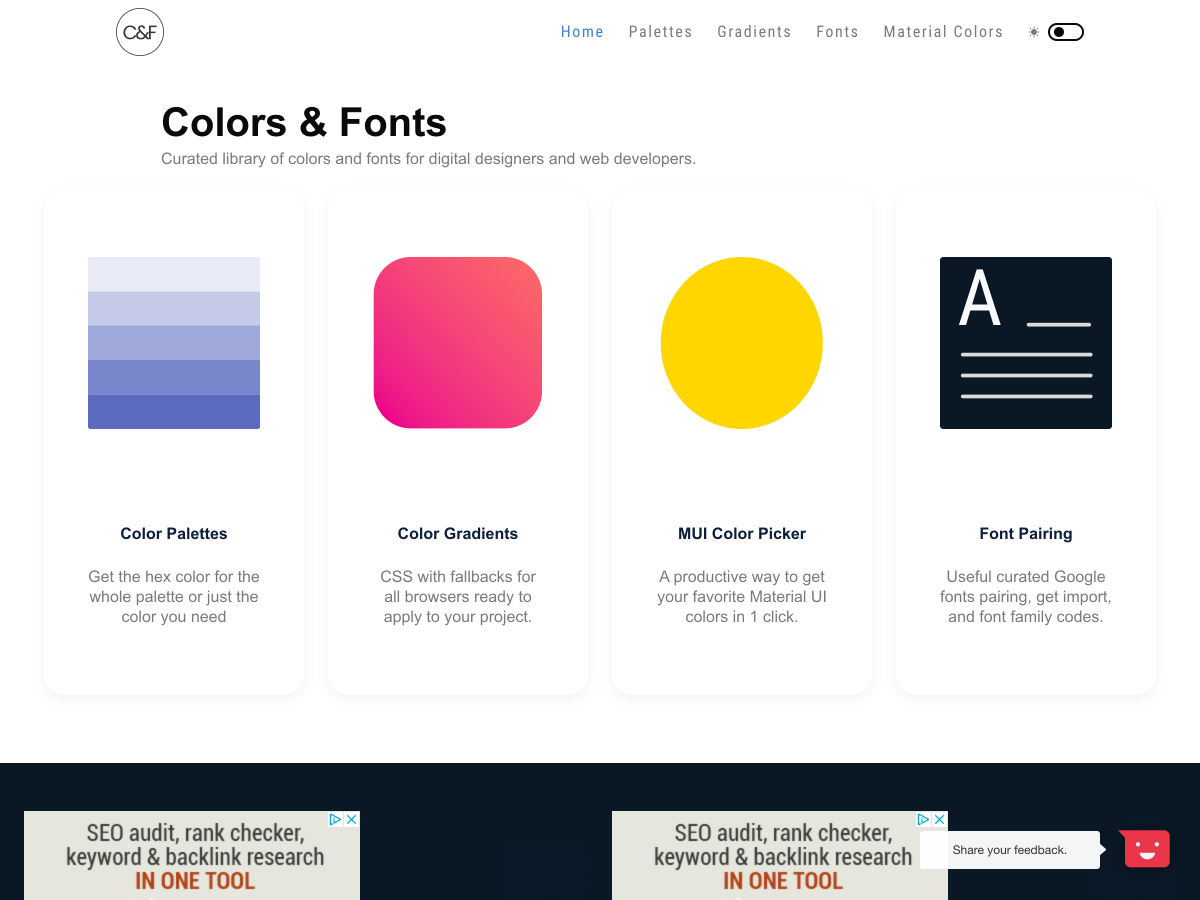Click 'Get the hex color' description text
Image resolution: width=1200 pixels, height=900 pixels.
[x=174, y=597]
